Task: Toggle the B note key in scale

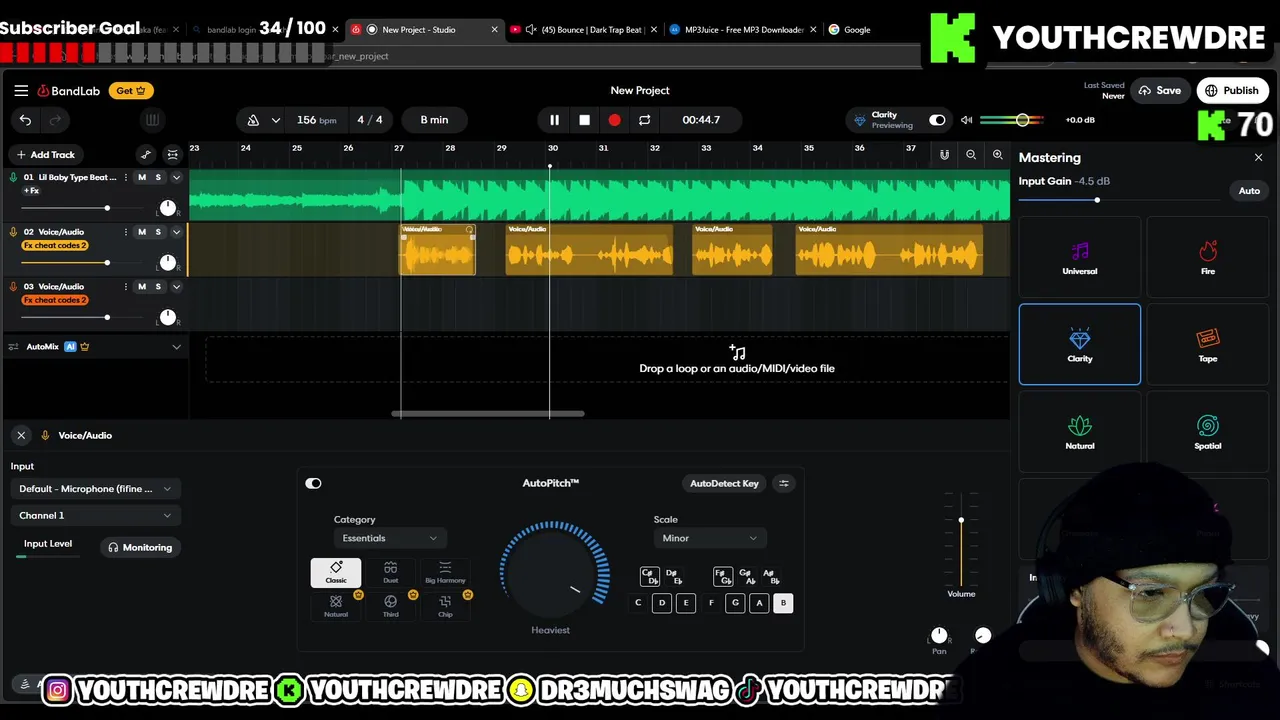Action: pos(783,603)
